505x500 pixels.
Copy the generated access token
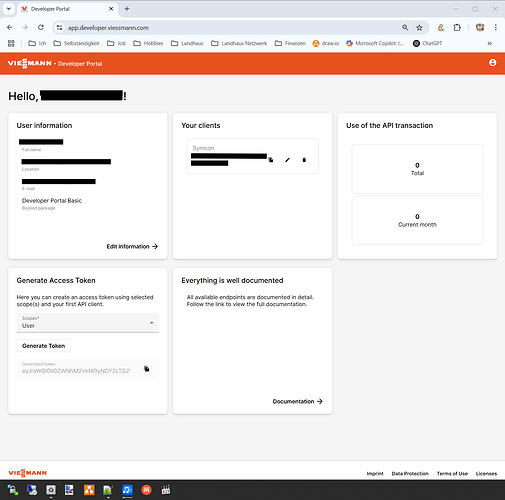pos(146,369)
